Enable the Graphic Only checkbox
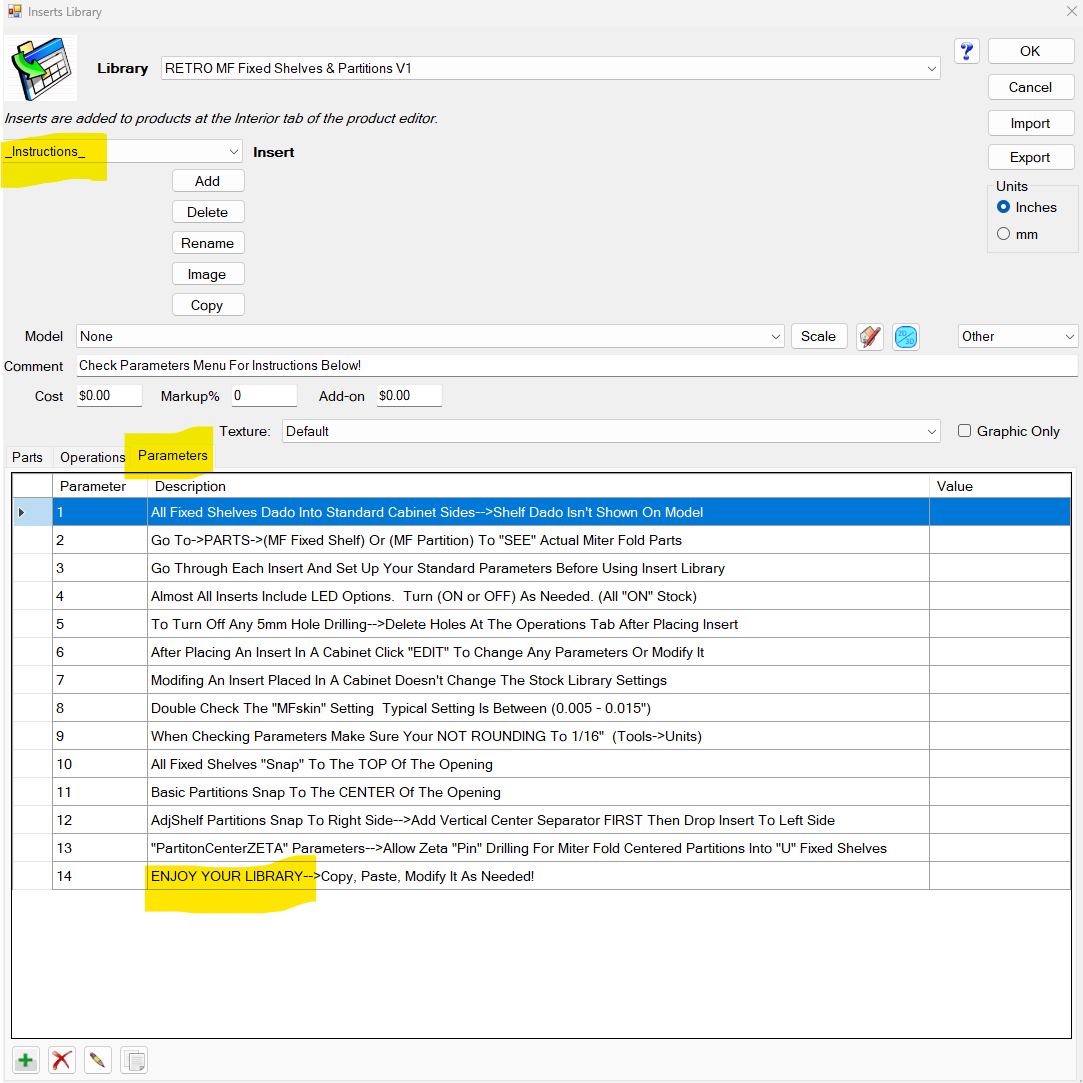This screenshot has height=1083, width=1083. [x=965, y=431]
